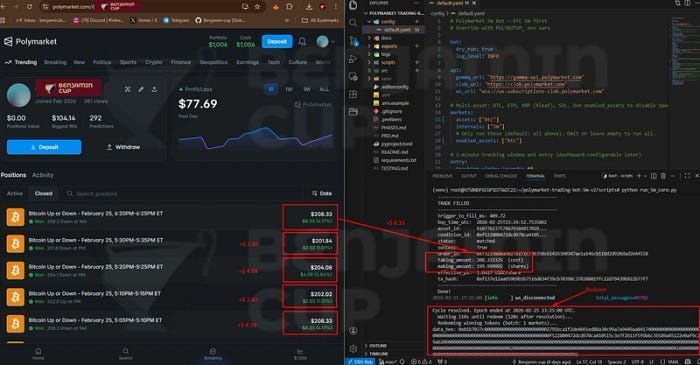Open requirements.txt in Explorer
Viewport: 700px width, 365px height.
[x=398, y=160]
